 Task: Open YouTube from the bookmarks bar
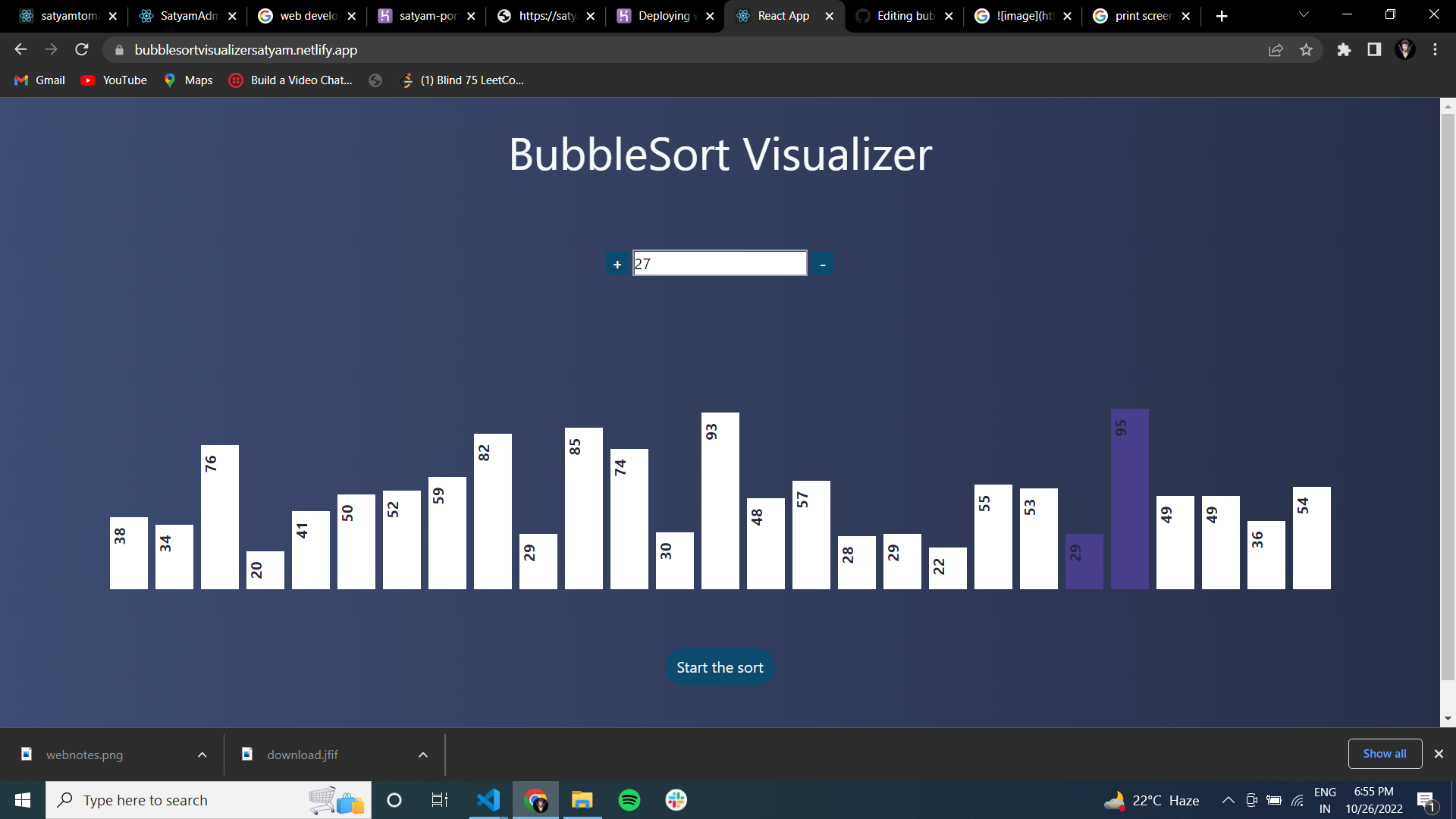(112, 80)
